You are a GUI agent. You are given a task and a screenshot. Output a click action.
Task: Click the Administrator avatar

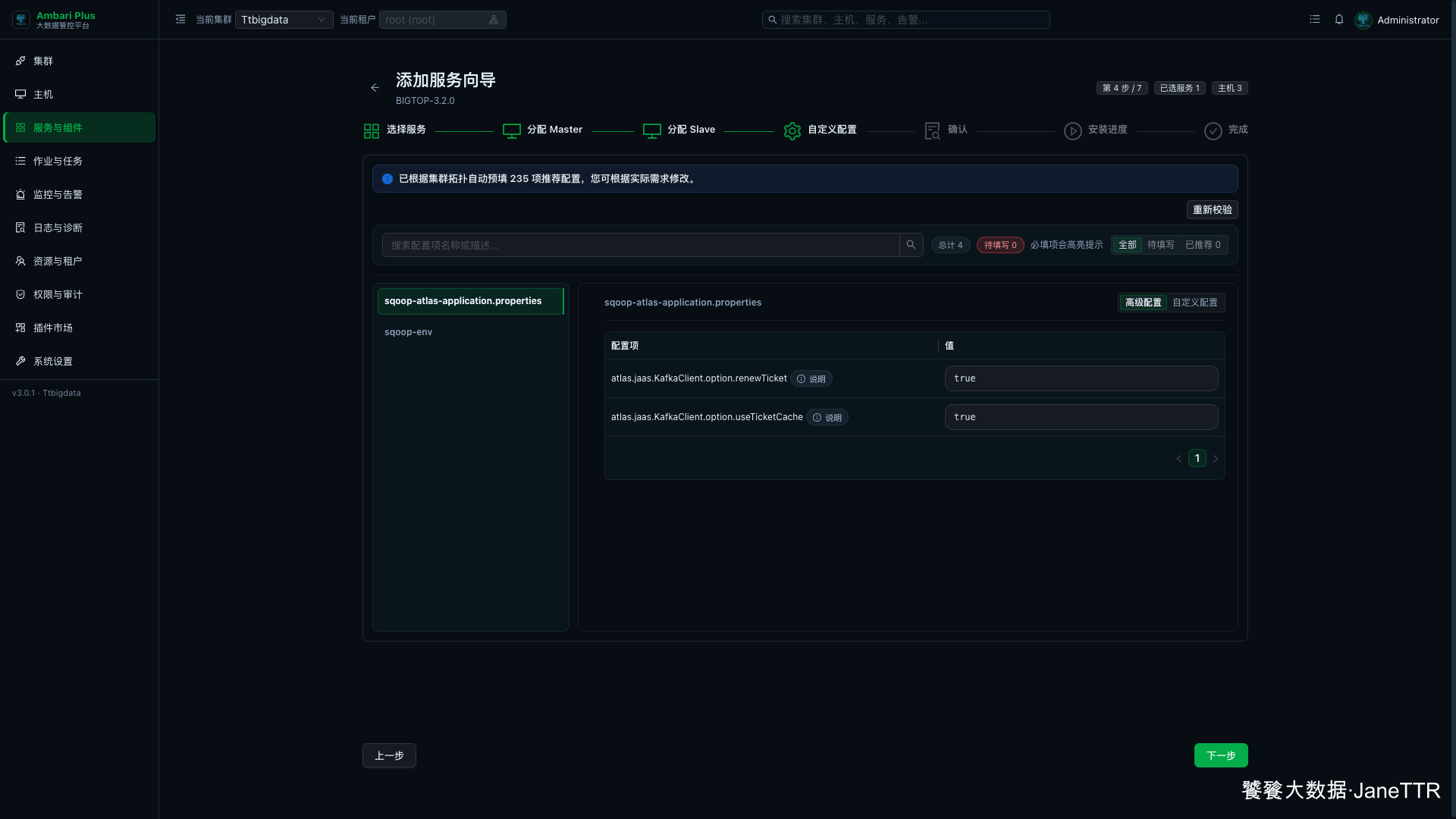tap(1363, 20)
